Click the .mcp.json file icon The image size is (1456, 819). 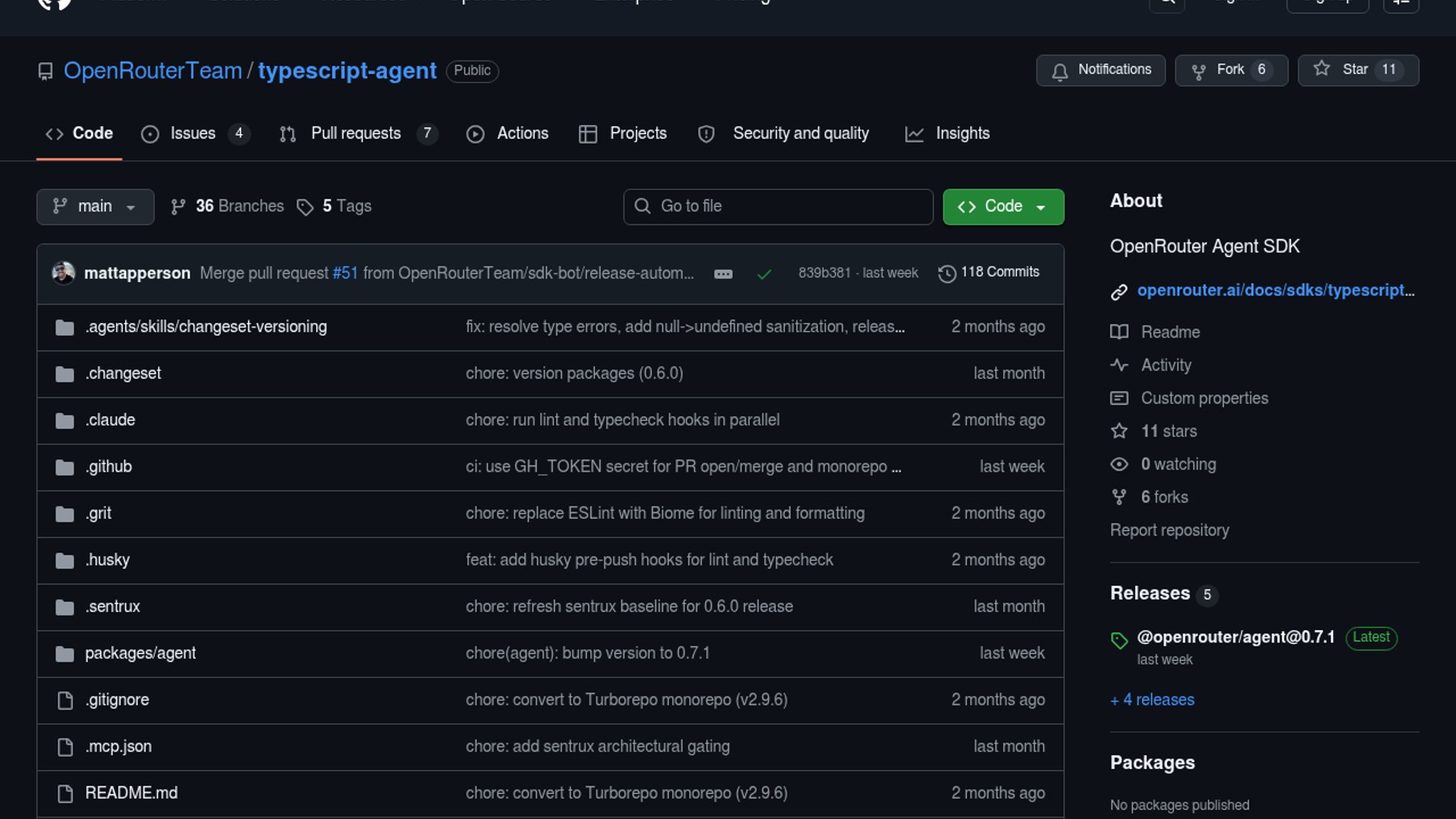point(65,747)
